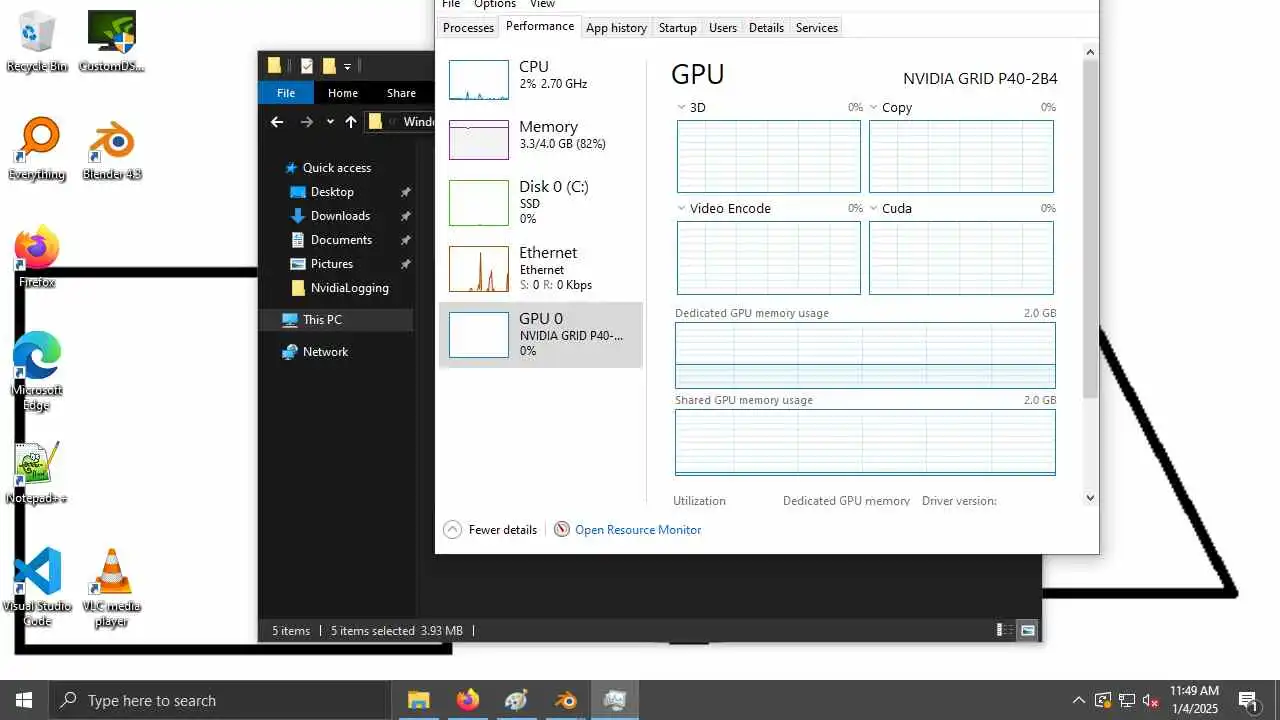1280x720 pixels.
Task: Click the taskbar search box
Action: coord(219,700)
